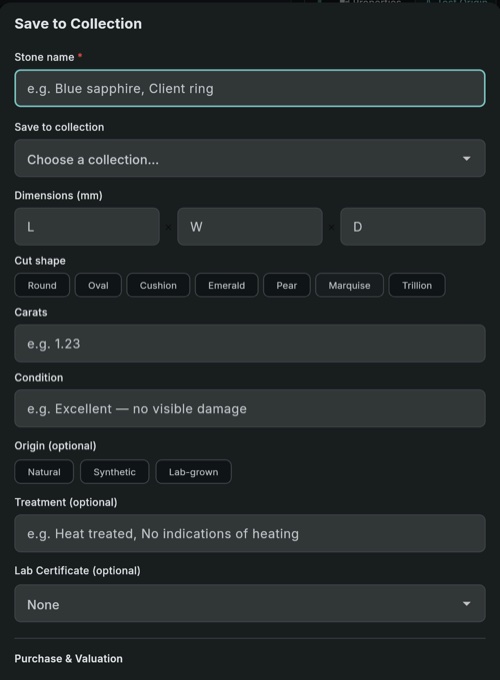Click the Dimensions (mm) label
Image resolution: width=500 pixels, height=680 pixels.
(59, 196)
